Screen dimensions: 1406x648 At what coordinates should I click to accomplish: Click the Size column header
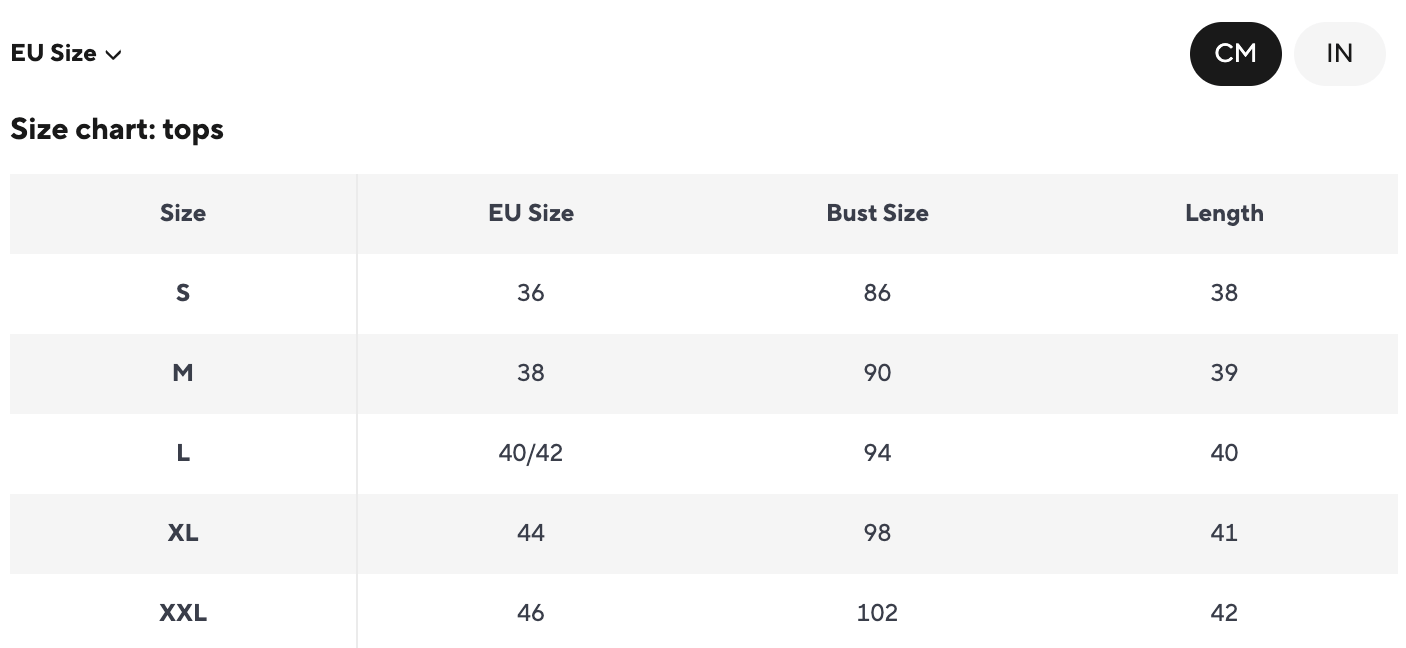point(183,213)
